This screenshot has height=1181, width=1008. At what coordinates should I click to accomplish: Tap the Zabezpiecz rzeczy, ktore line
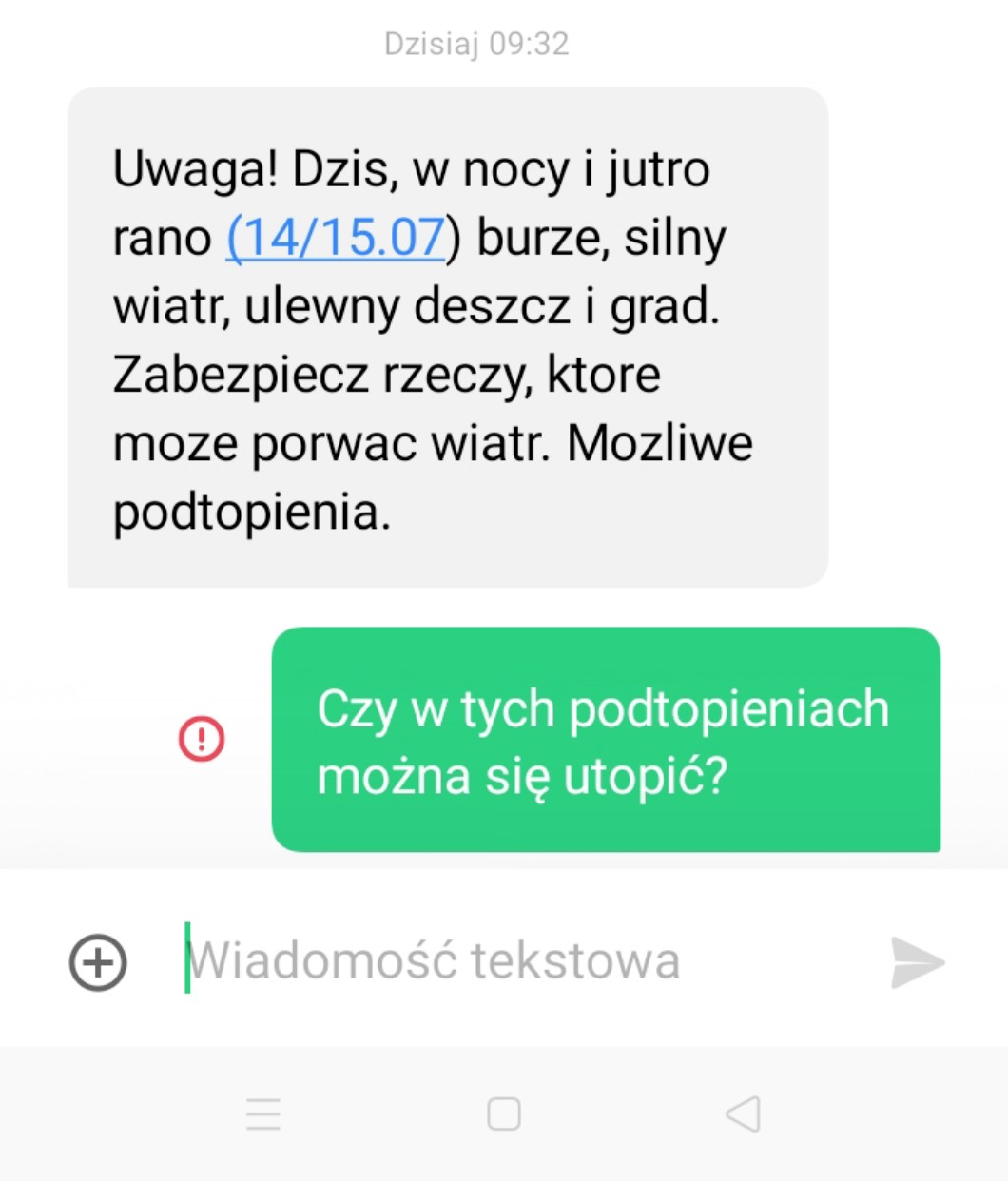[387, 375]
